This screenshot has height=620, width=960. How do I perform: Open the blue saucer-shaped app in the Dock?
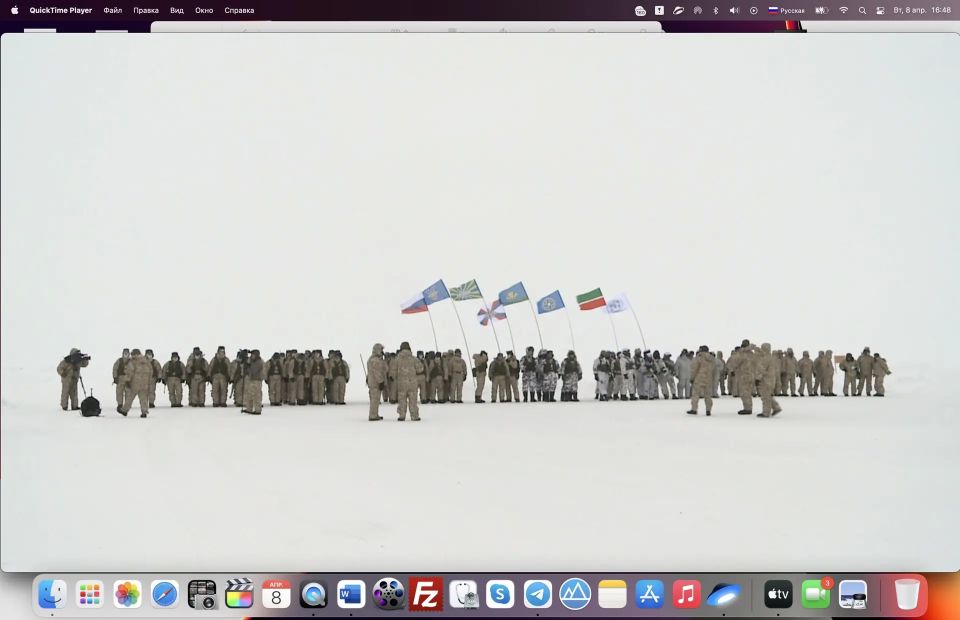click(x=724, y=594)
